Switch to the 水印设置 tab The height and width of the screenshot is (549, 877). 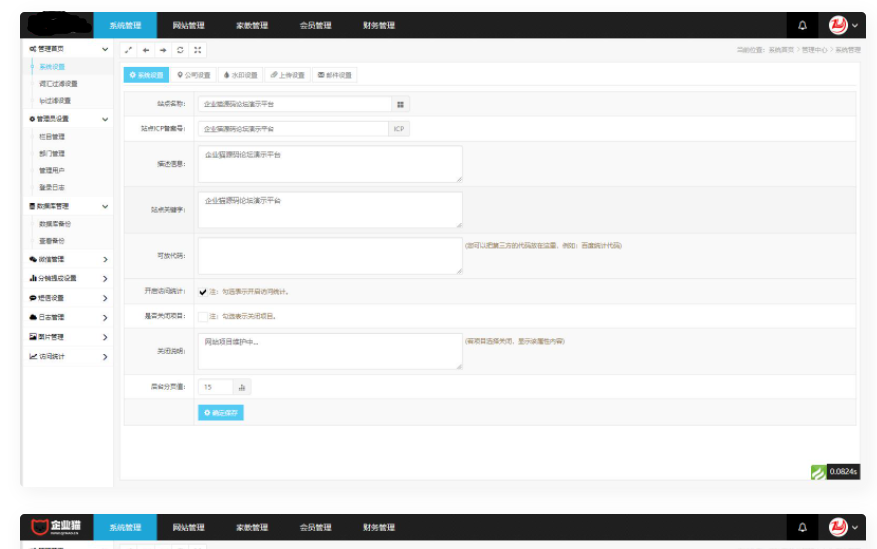(x=240, y=75)
